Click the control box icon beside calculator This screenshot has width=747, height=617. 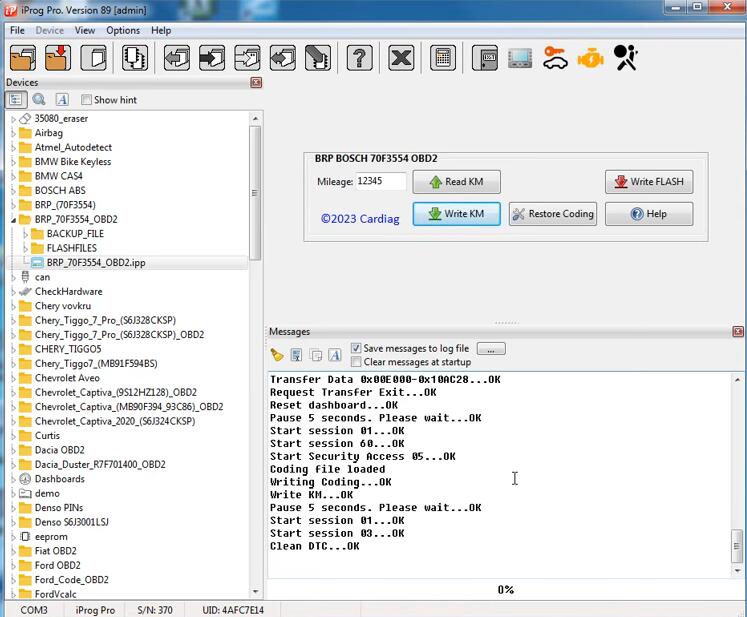click(485, 58)
